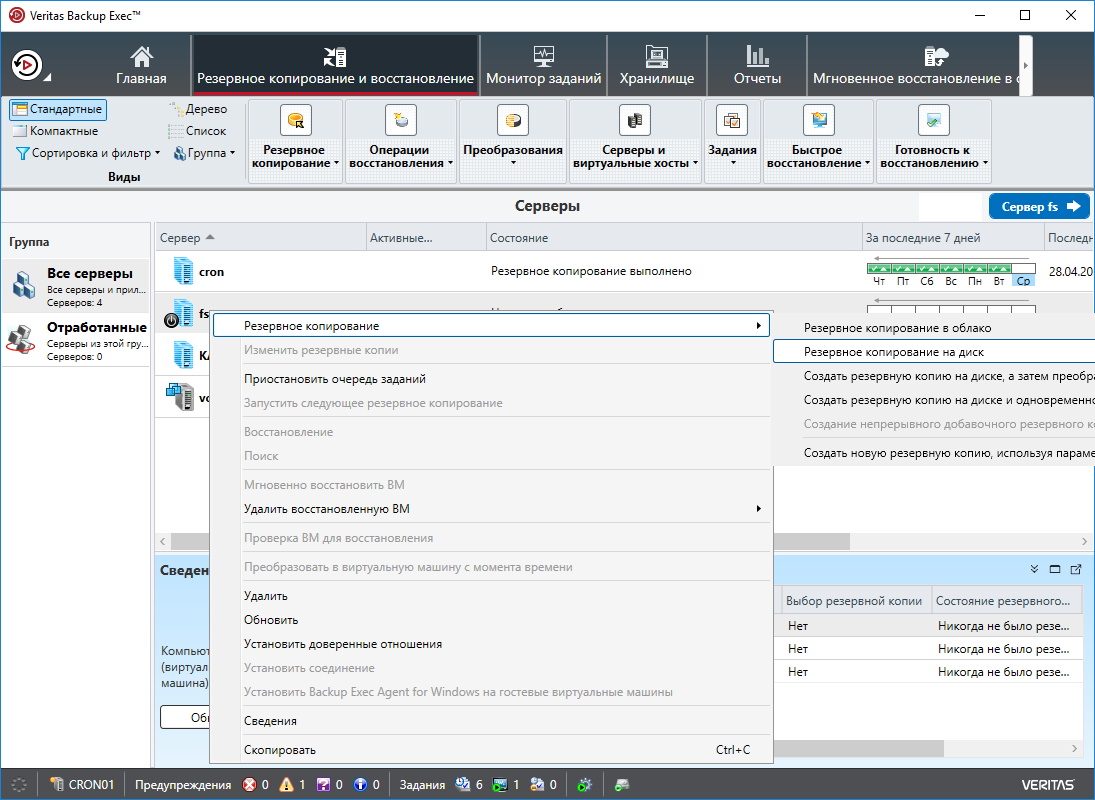The height and width of the screenshot is (800, 1095).
Task: Click the За последние 7 дней header
Action: (953, 238)
